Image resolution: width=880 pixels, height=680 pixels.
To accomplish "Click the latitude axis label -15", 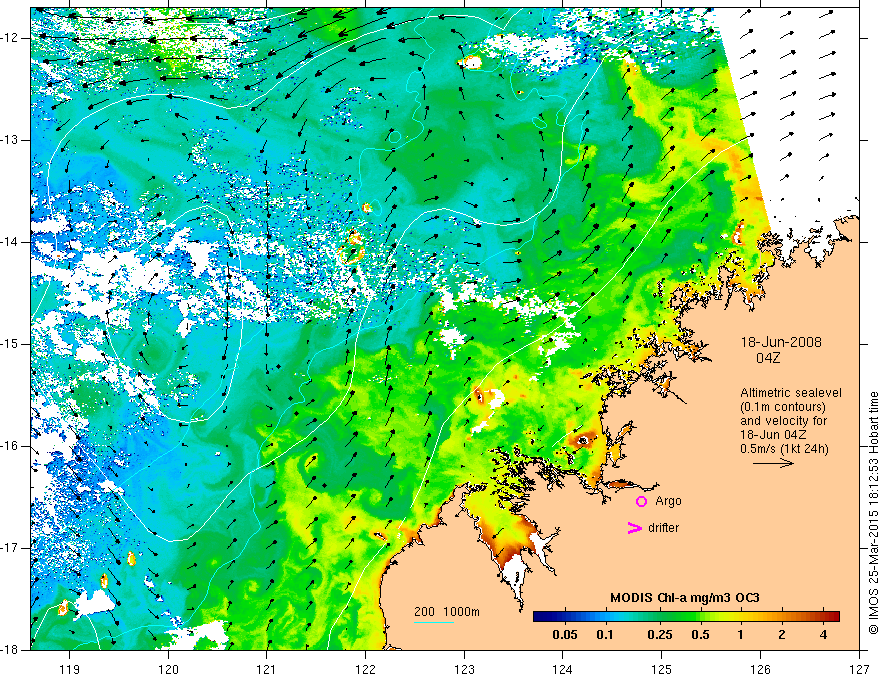I will click(10, 344).
